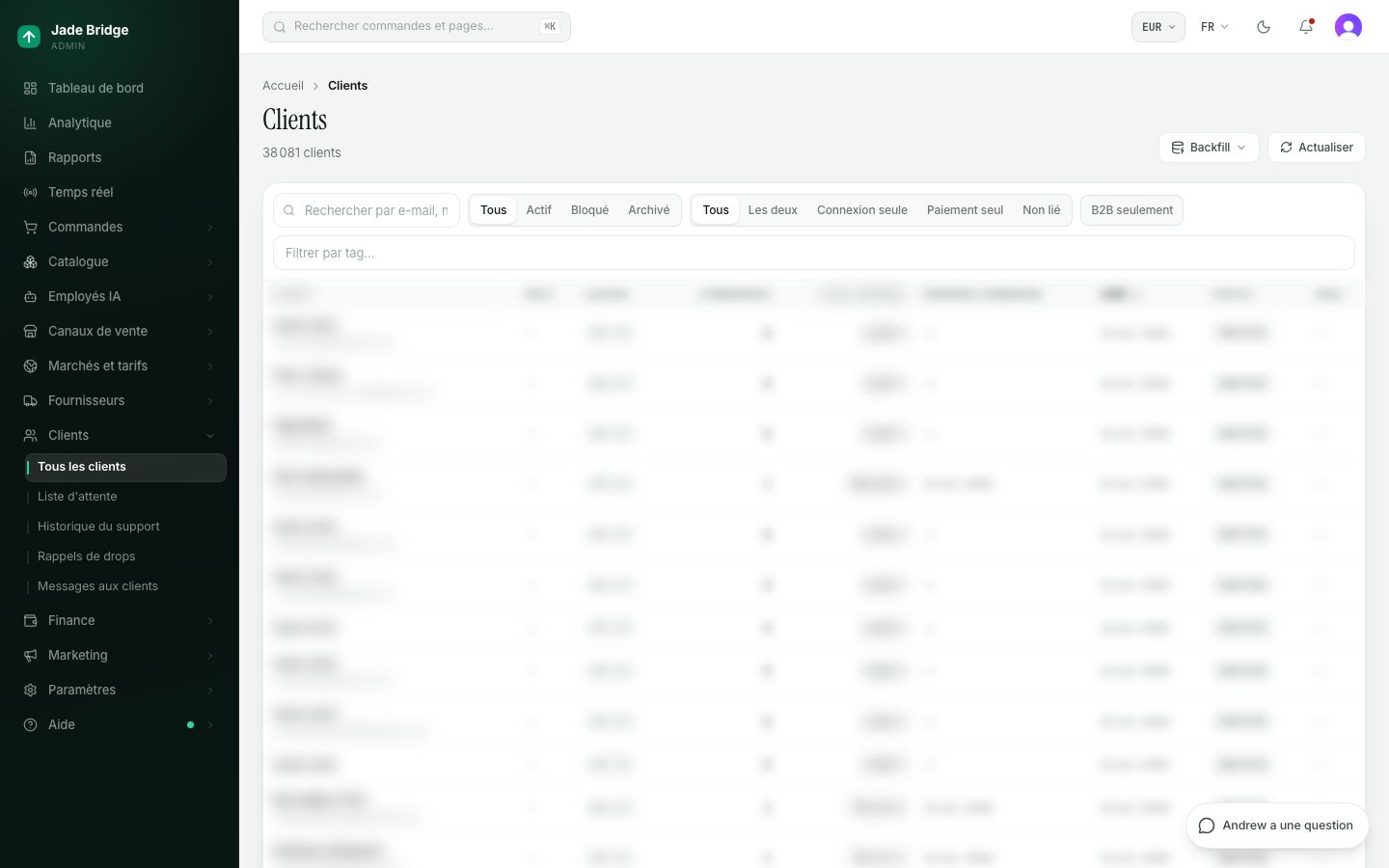
Task: Choose the Les deux filter option
Action: pos(773,210)
